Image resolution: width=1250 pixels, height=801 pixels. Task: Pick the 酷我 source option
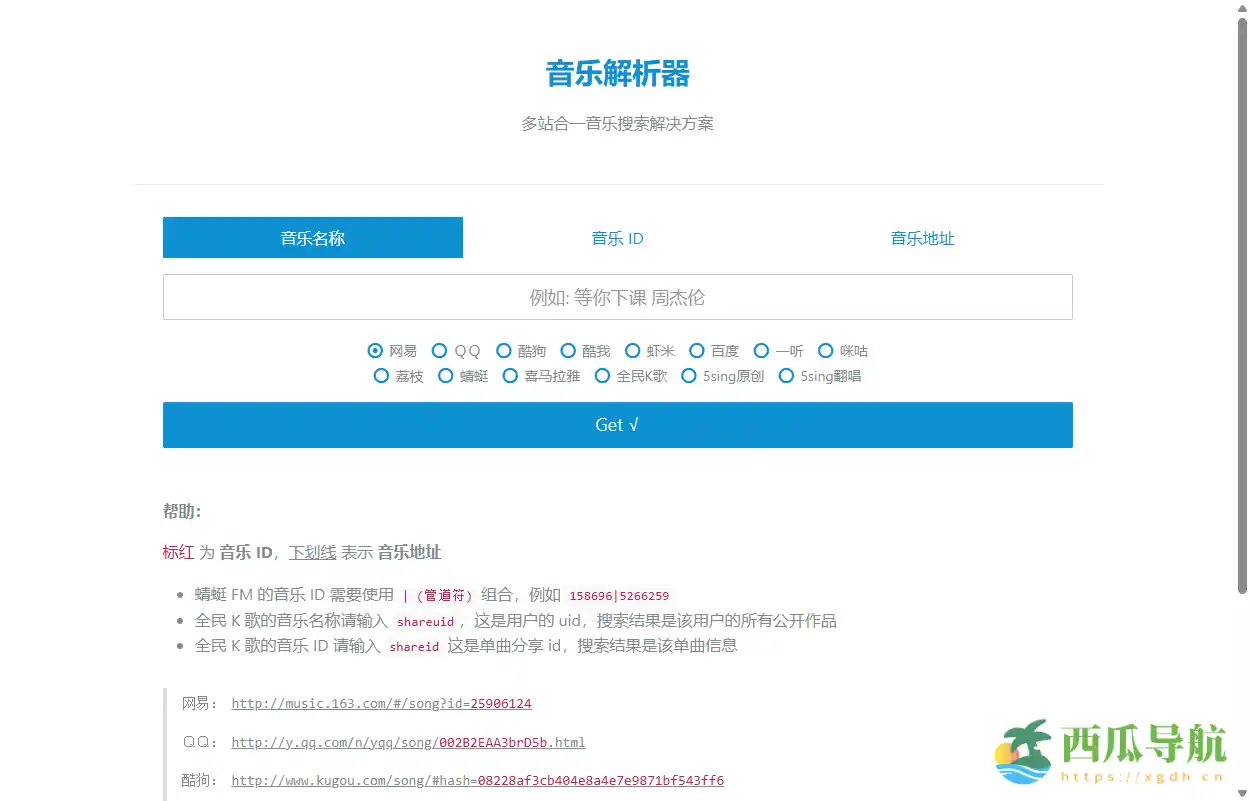567,350
